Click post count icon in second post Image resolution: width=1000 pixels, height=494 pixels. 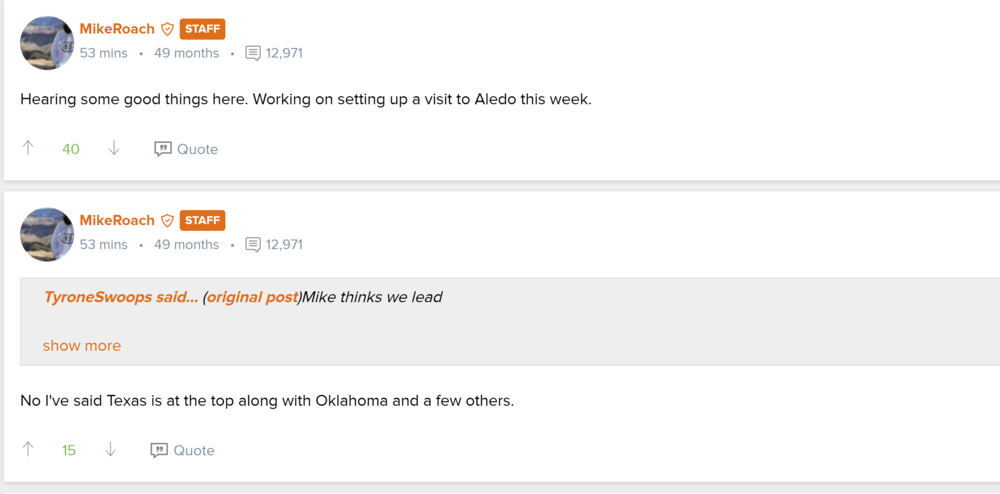tap(253, 244)
